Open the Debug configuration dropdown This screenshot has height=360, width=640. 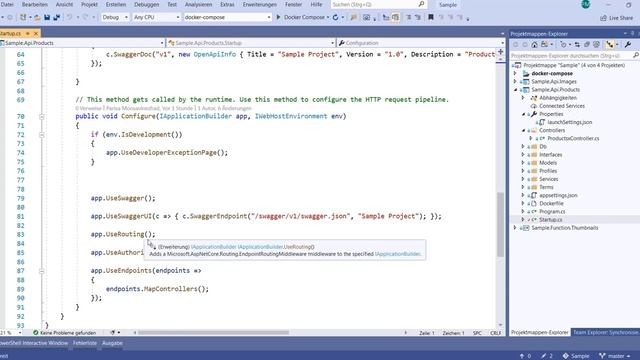tap(115, 18)
